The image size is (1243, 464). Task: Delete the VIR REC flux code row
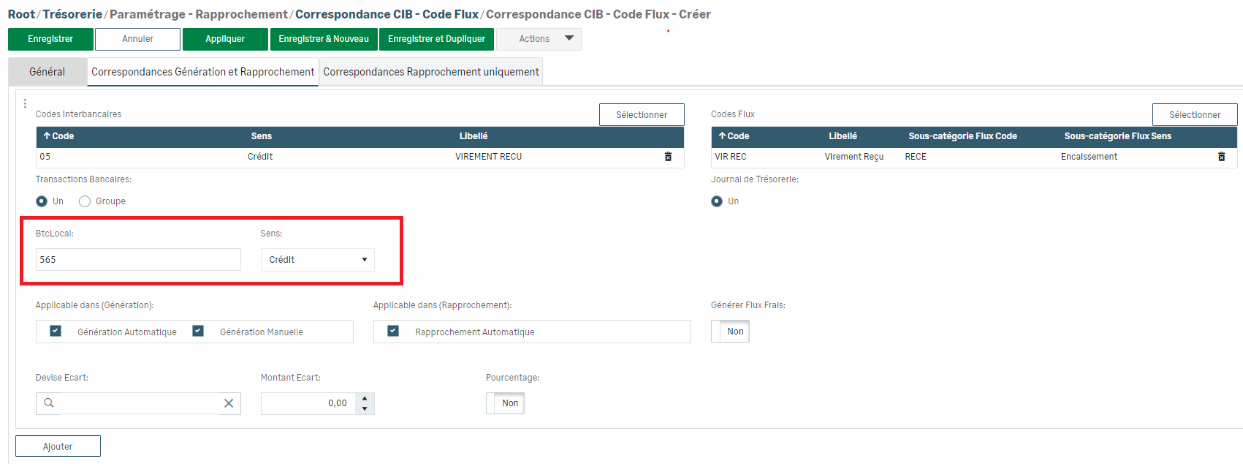[1221, 157]
